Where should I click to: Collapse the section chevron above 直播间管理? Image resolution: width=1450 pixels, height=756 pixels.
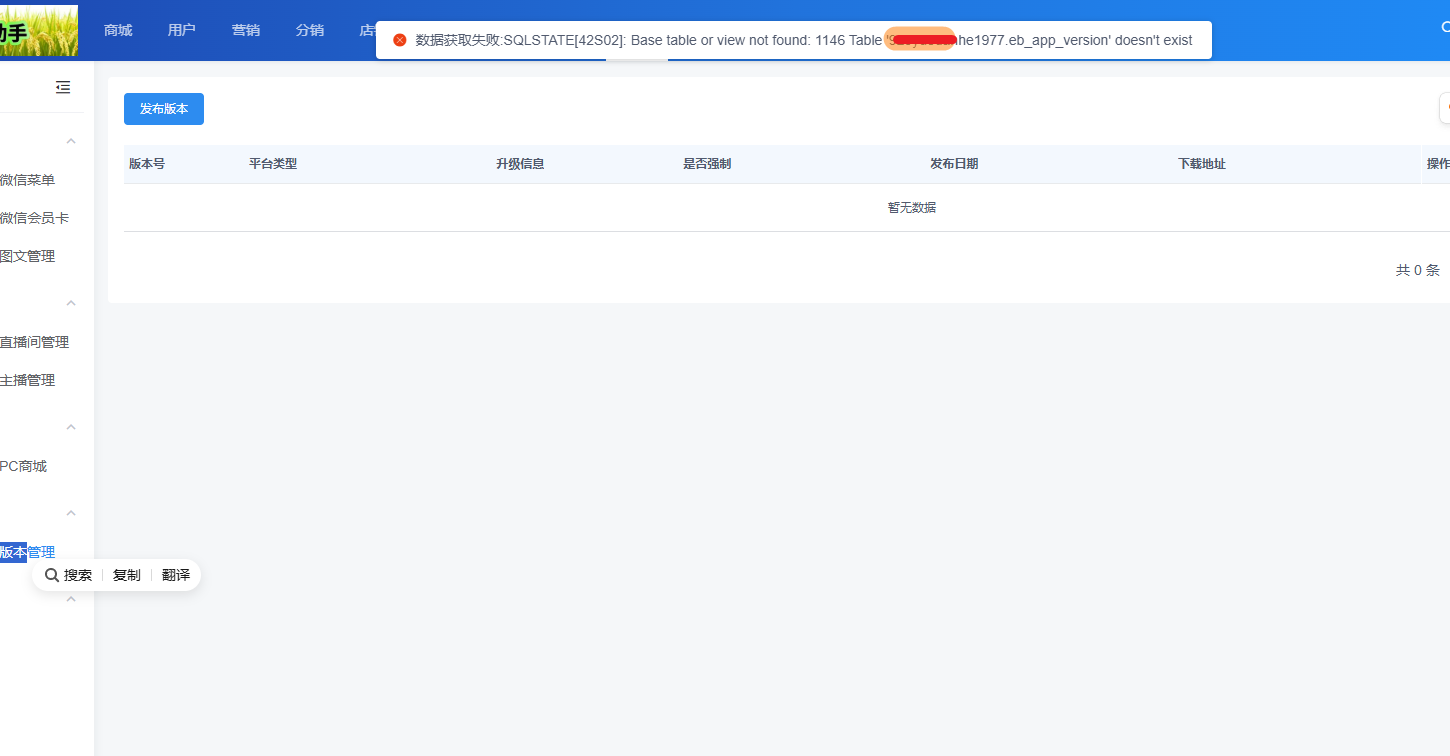pyautogui.click(x=71, y=303)
